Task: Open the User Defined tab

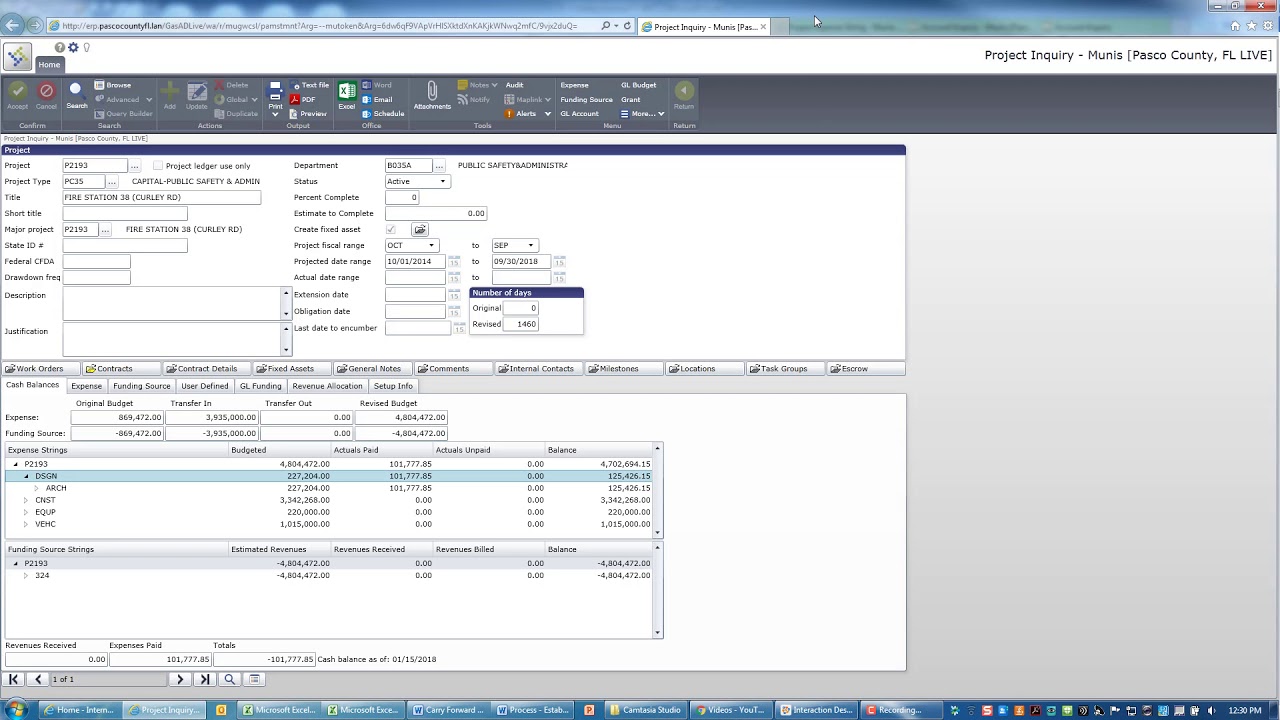Action: (x=205, y=386)
